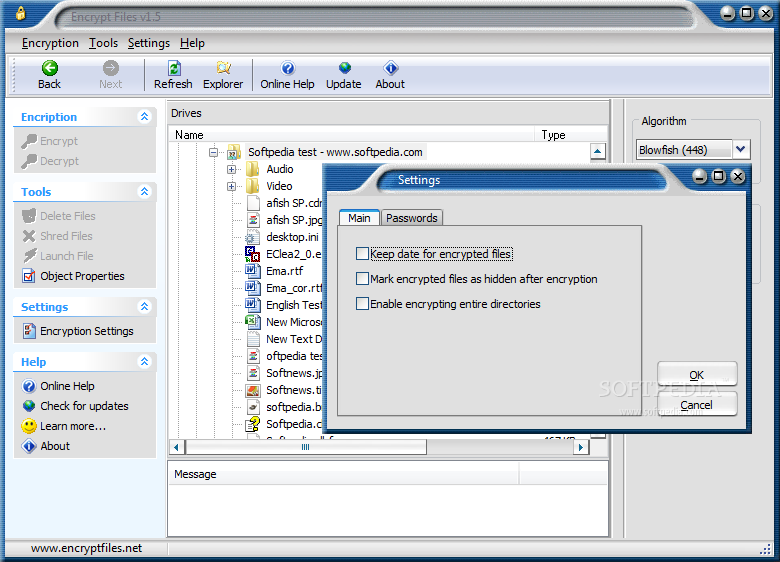Collapse the Help sidebar panel
This screenshot has width=780, height=562.
pos(144,361)
